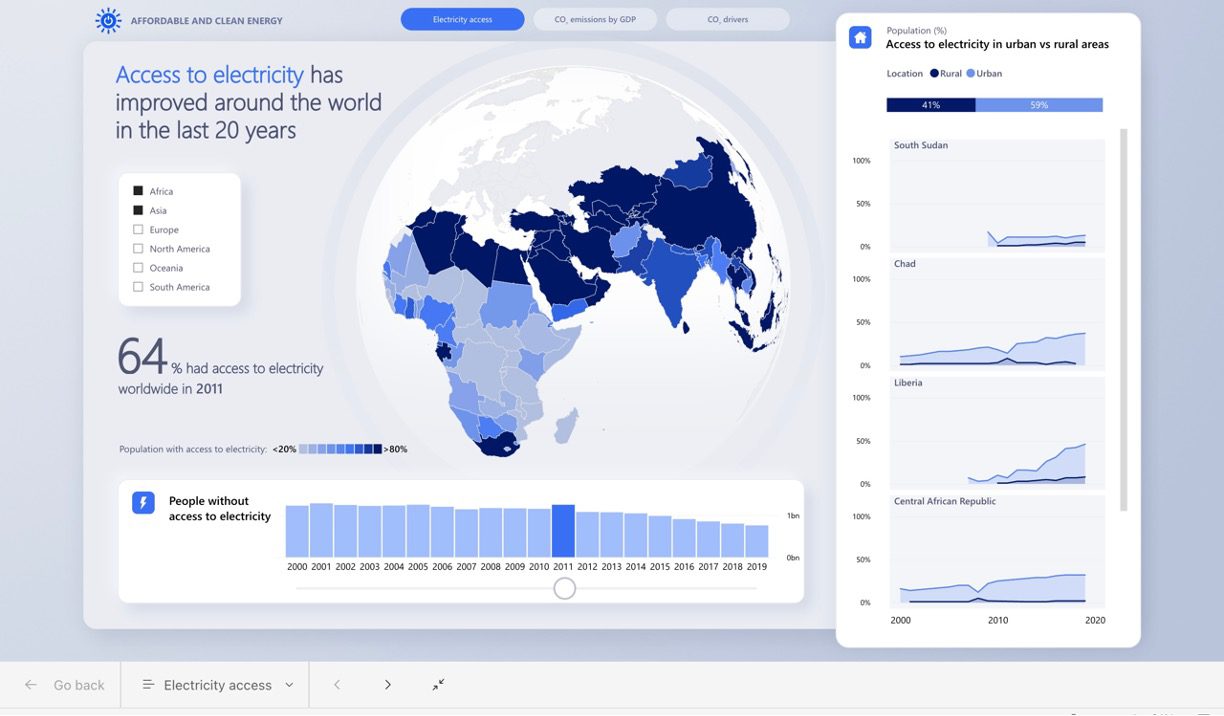
Task: Enable the Europe checkbox
Action: pos(138,229)
